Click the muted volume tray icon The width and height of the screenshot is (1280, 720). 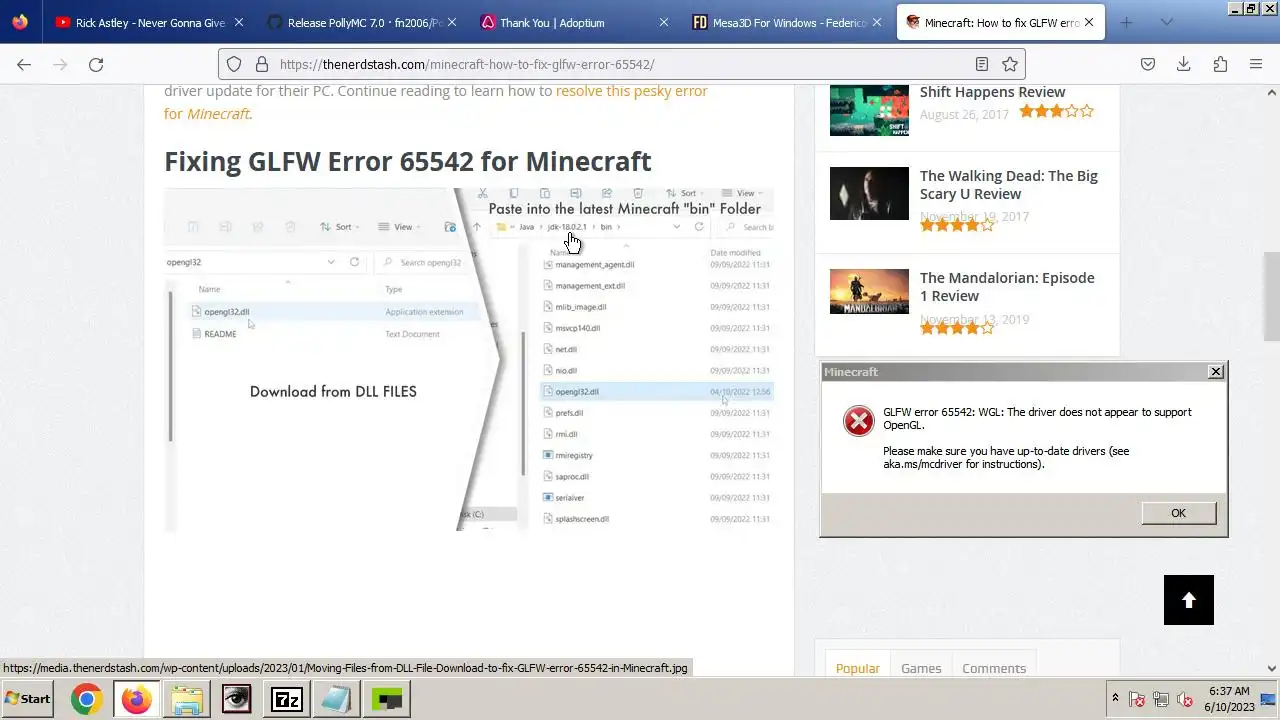point(1185,700)
